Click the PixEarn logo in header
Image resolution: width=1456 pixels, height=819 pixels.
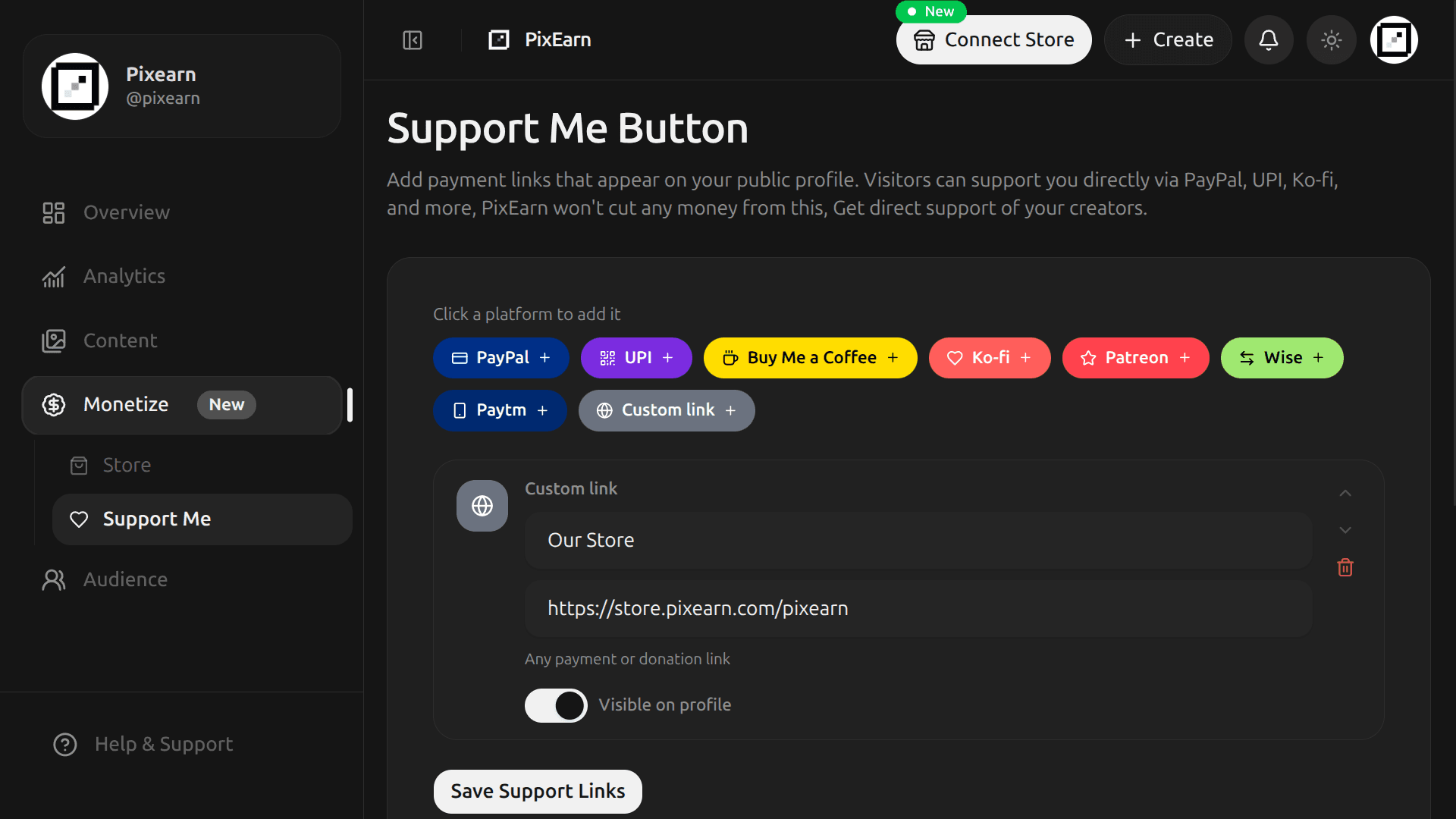499,40
